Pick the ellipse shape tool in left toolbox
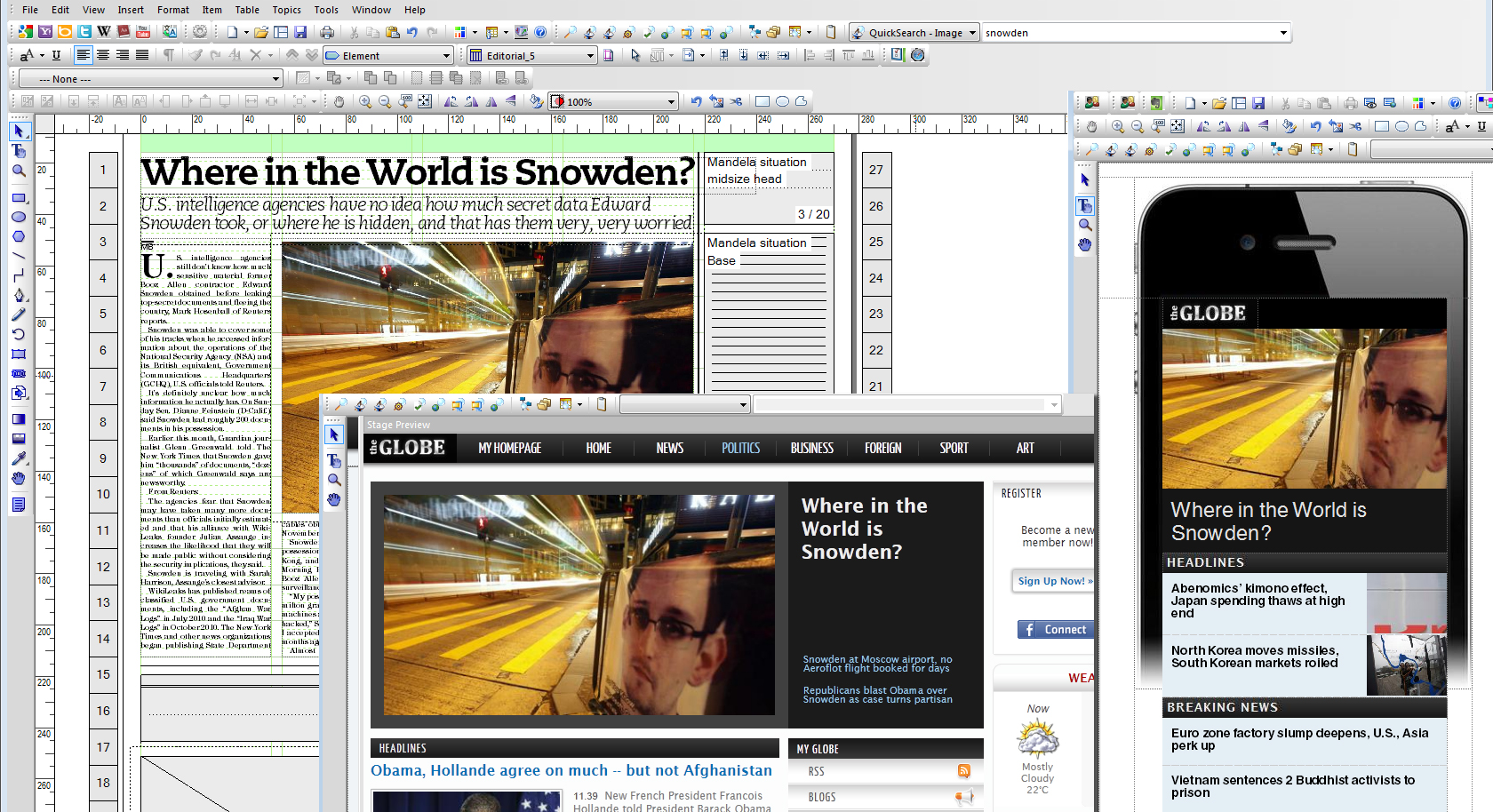The width and height of the screenshot is (1493, 812). [19, 218]
